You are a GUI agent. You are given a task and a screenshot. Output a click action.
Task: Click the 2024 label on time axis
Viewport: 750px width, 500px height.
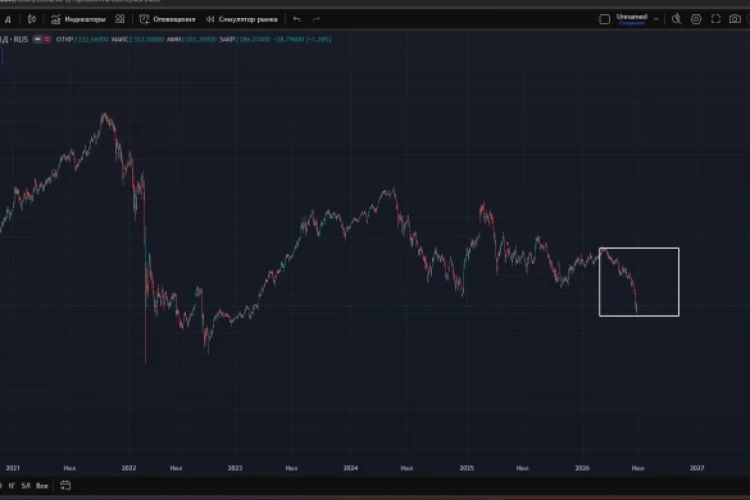(350, 468)
